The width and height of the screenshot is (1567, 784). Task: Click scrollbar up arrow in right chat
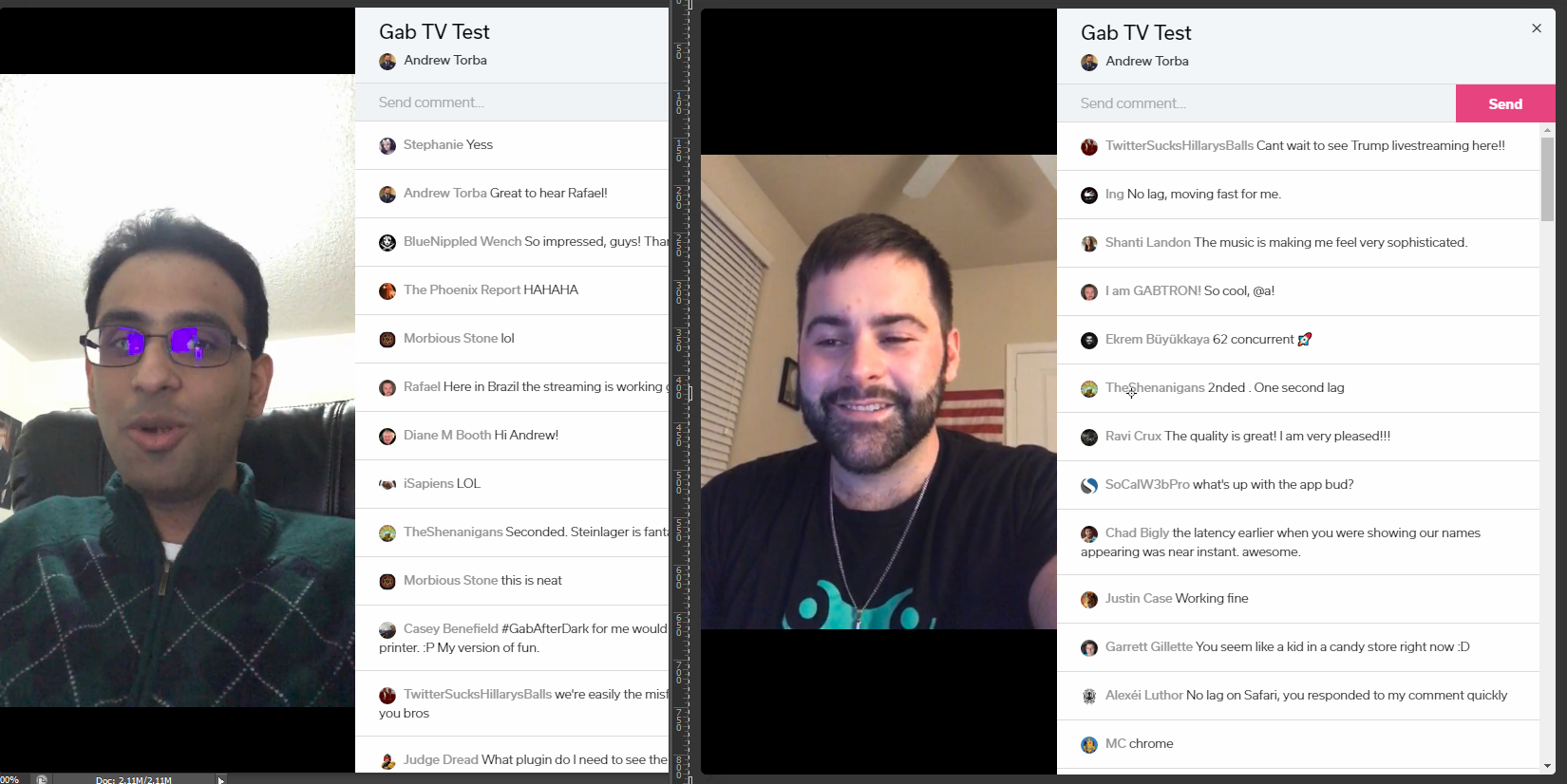coord(1548,130)
